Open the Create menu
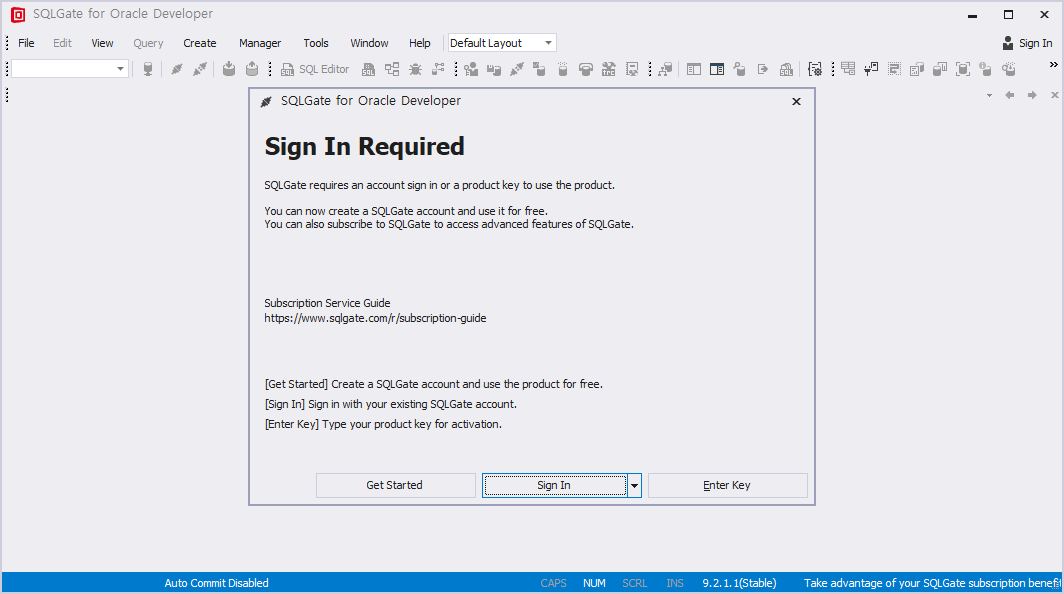Screen dimensions: 1064x594 pyautogui.click(x=200, y=43)
